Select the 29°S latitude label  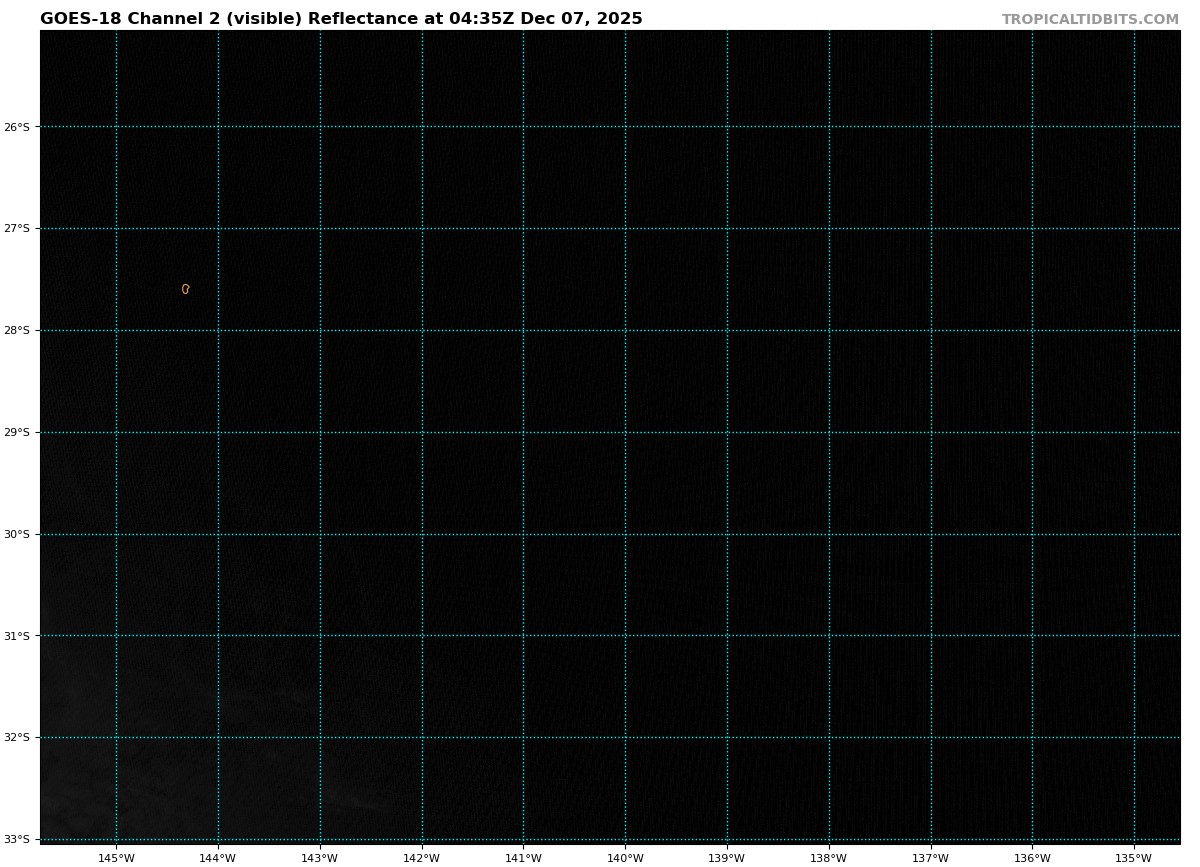click(17, 433)
